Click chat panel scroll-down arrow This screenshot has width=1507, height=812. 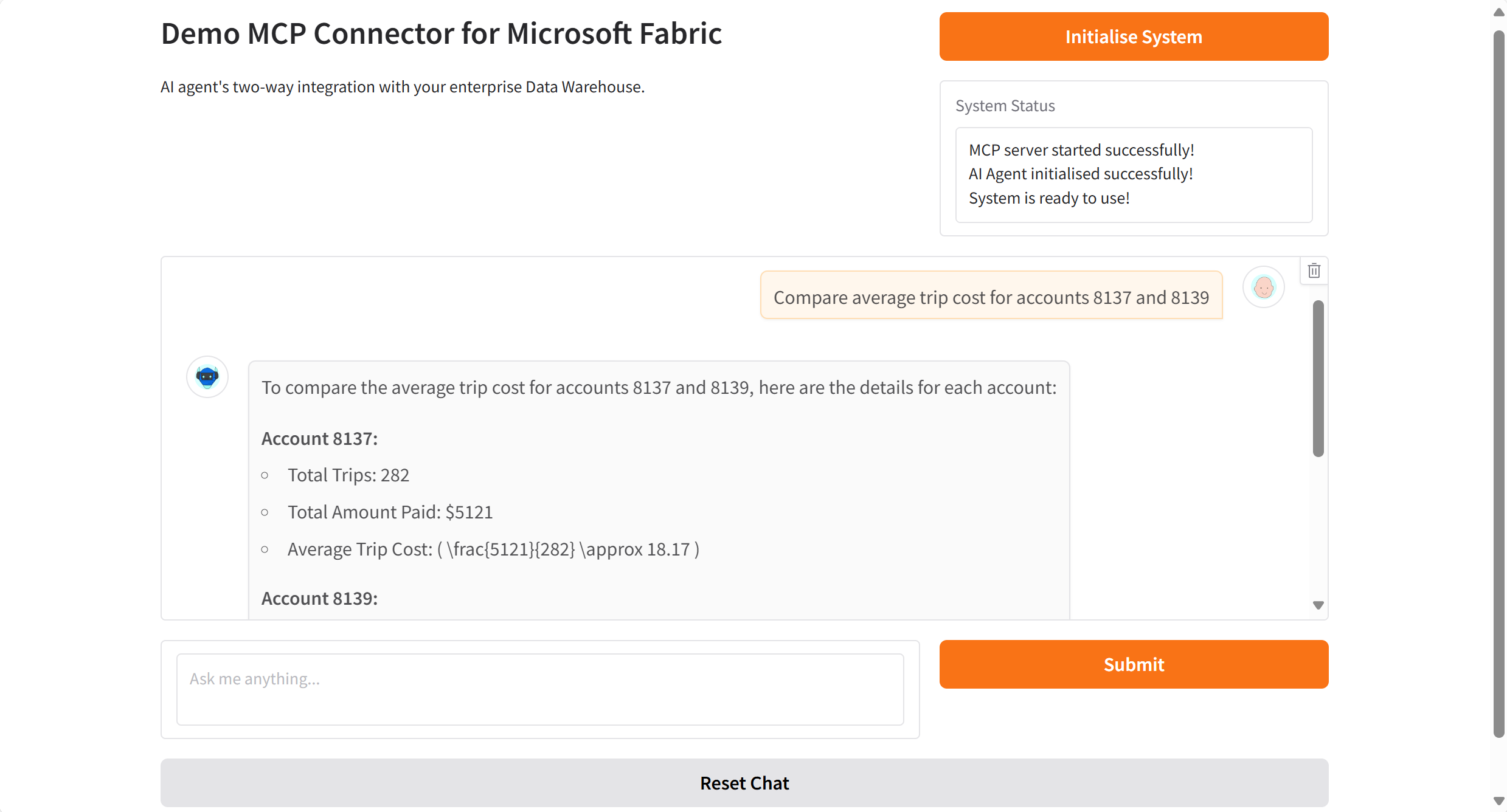pos(1318,605)
